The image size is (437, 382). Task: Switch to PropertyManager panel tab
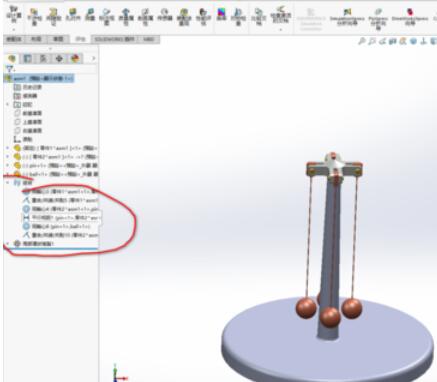[x=27, y=59]
